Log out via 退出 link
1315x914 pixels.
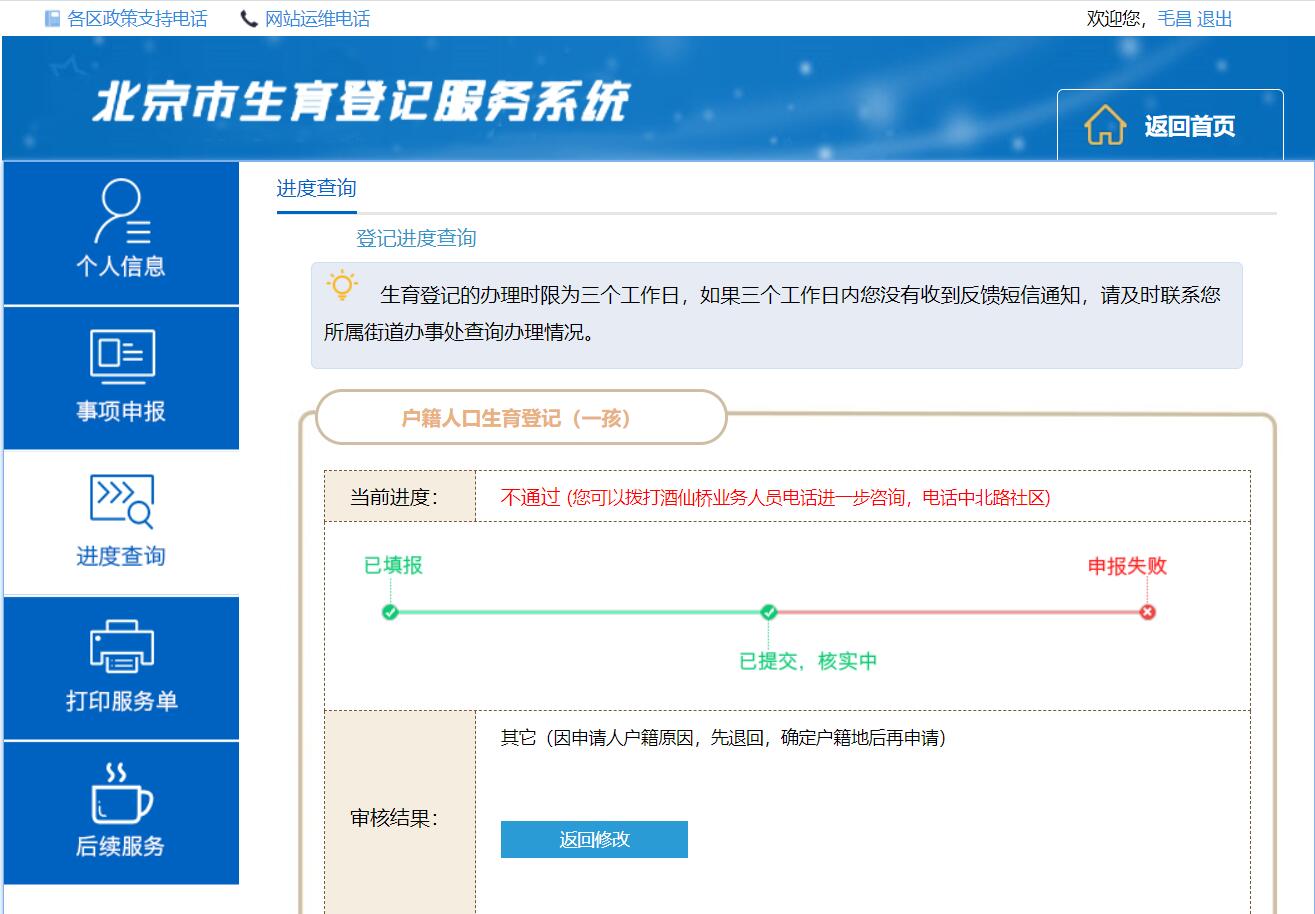1215,19
